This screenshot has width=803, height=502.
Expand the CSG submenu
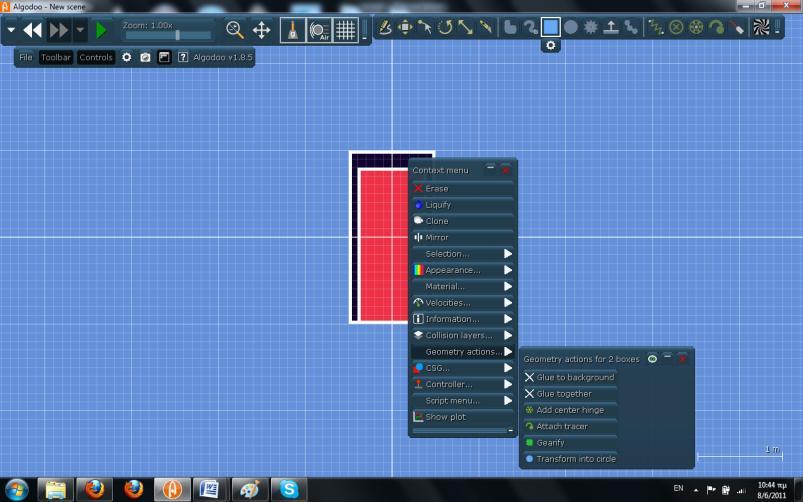[x=462, y=368]
